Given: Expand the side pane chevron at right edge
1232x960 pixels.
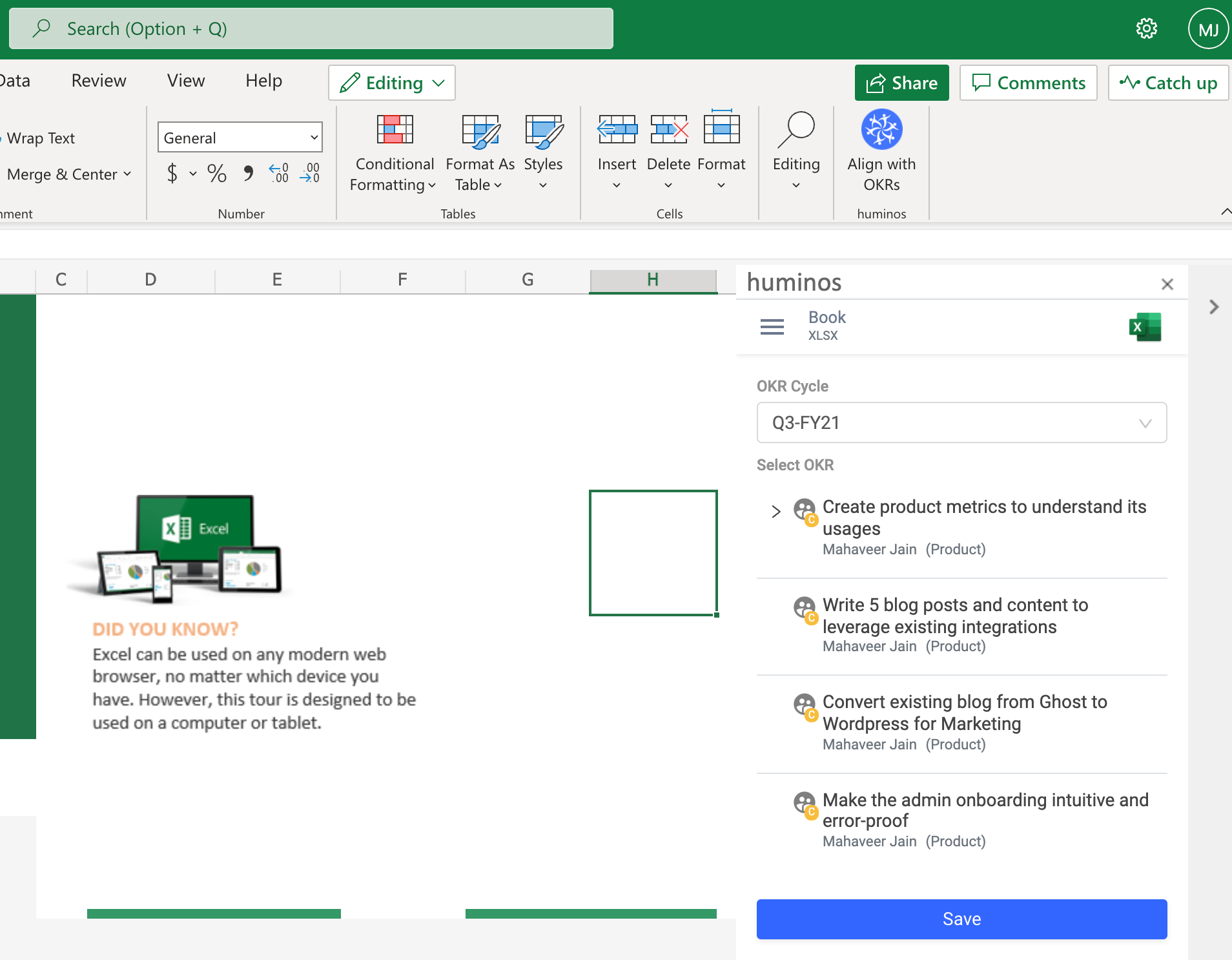Looking at the screenshot, I should click(x=1214, y=307).
